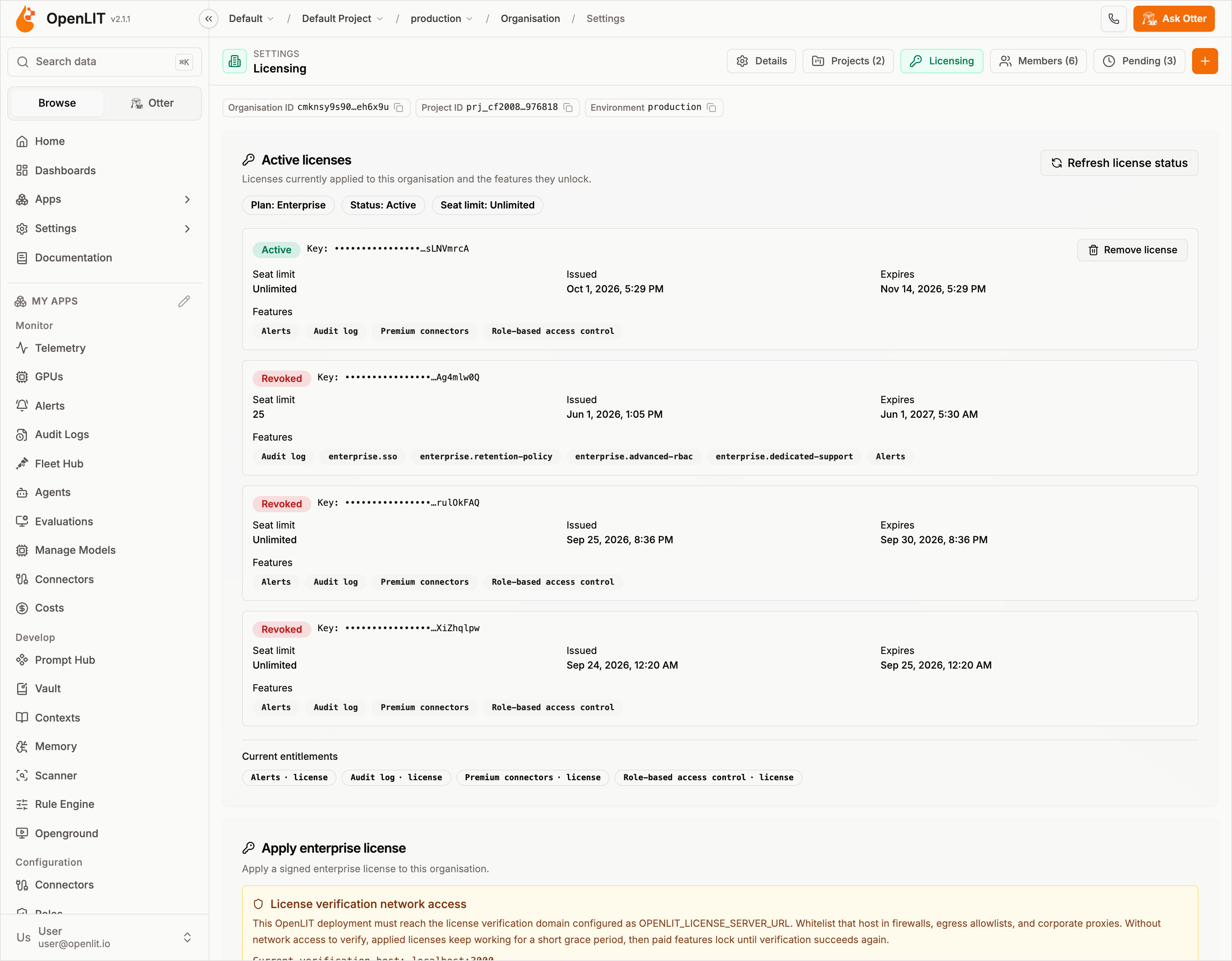Click the orange plus button

(1204, 61)
